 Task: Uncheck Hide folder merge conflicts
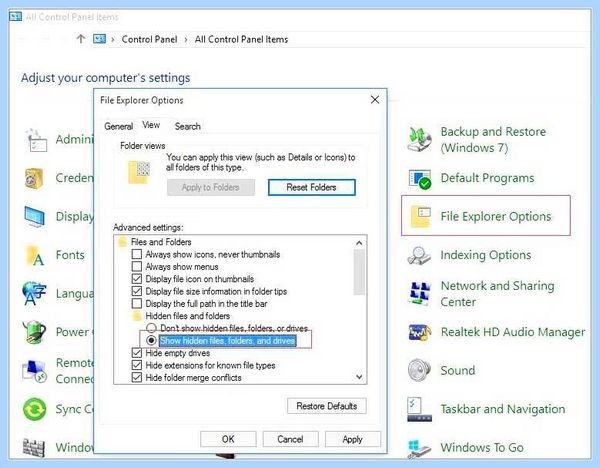(x=137, y=378)
